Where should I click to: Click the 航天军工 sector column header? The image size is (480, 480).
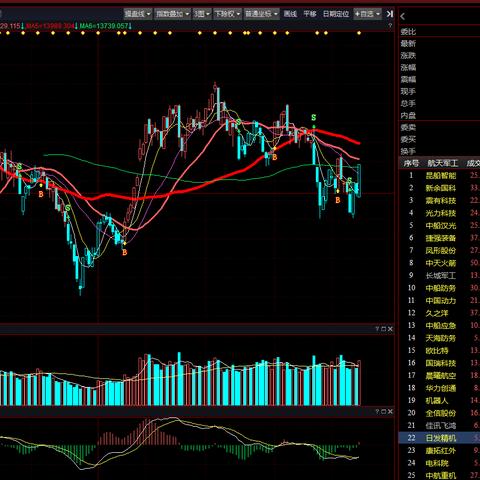click(x=443, y=163)
